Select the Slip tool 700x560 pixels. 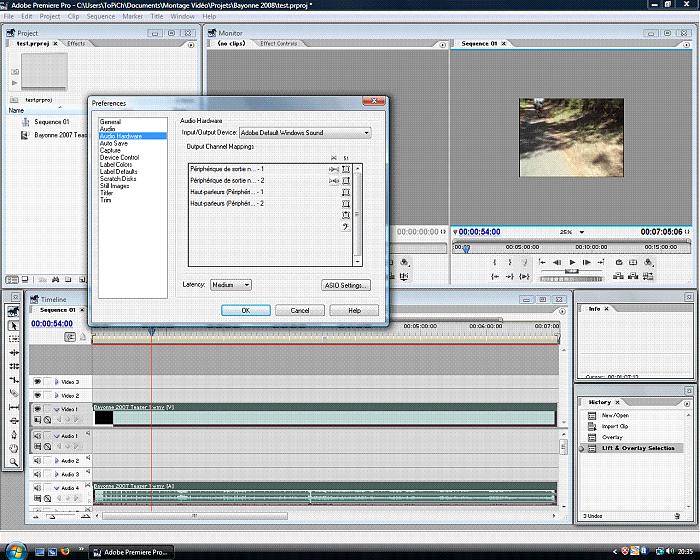[x=13, y=407]
